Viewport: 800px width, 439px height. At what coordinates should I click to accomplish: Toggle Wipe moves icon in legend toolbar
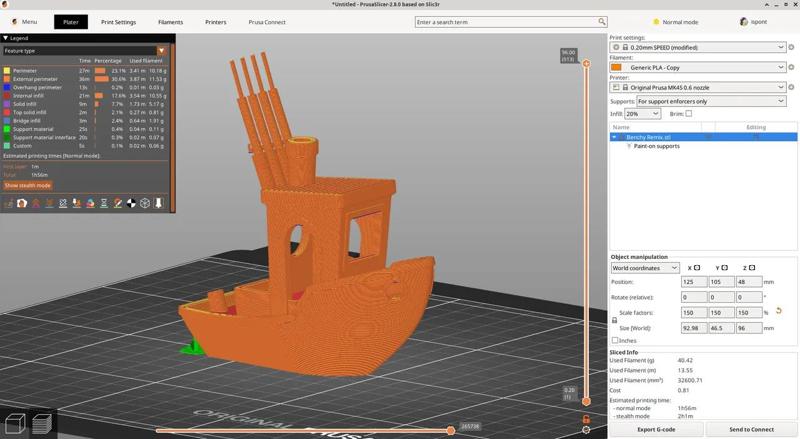[22, 203]
